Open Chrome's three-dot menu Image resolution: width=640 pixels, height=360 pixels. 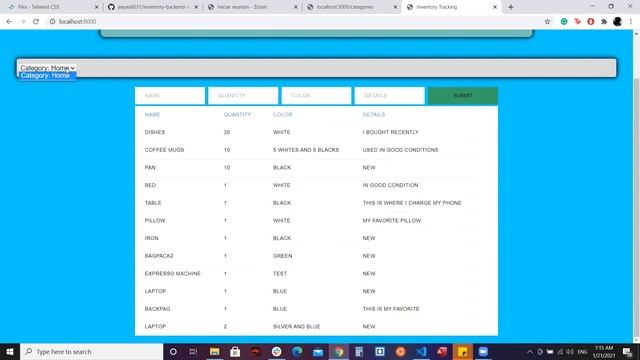[631, 22]
